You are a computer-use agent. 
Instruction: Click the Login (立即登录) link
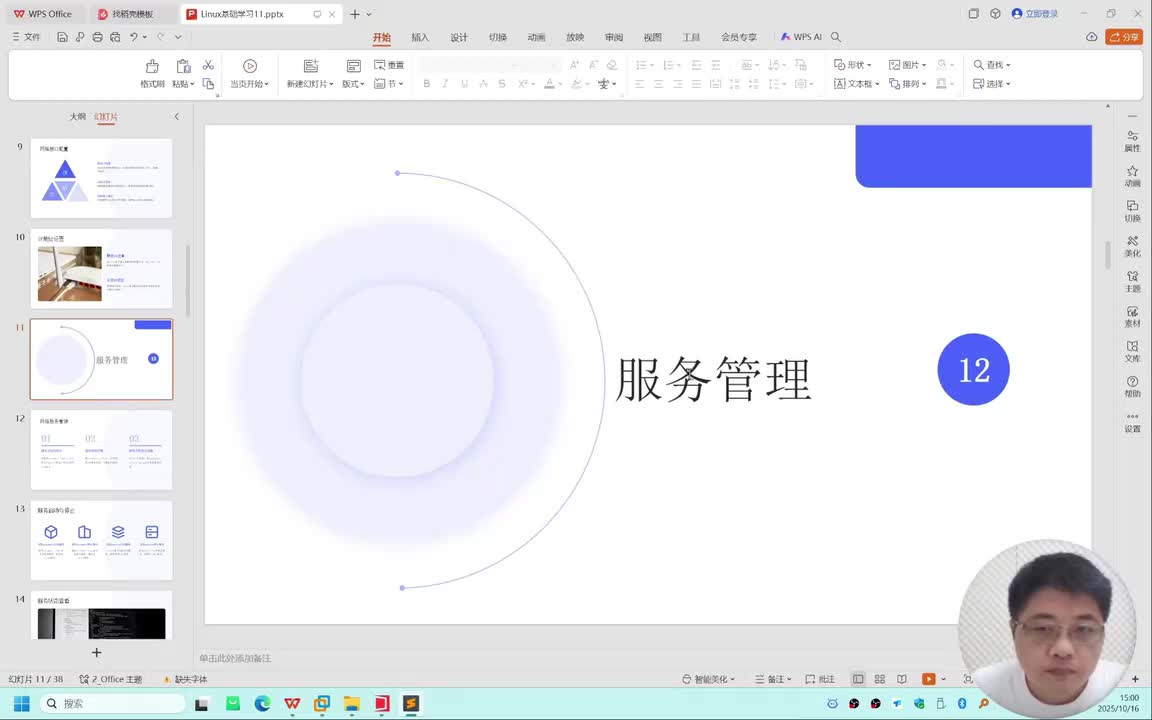pyautogui.click(x=1035, y=14)
